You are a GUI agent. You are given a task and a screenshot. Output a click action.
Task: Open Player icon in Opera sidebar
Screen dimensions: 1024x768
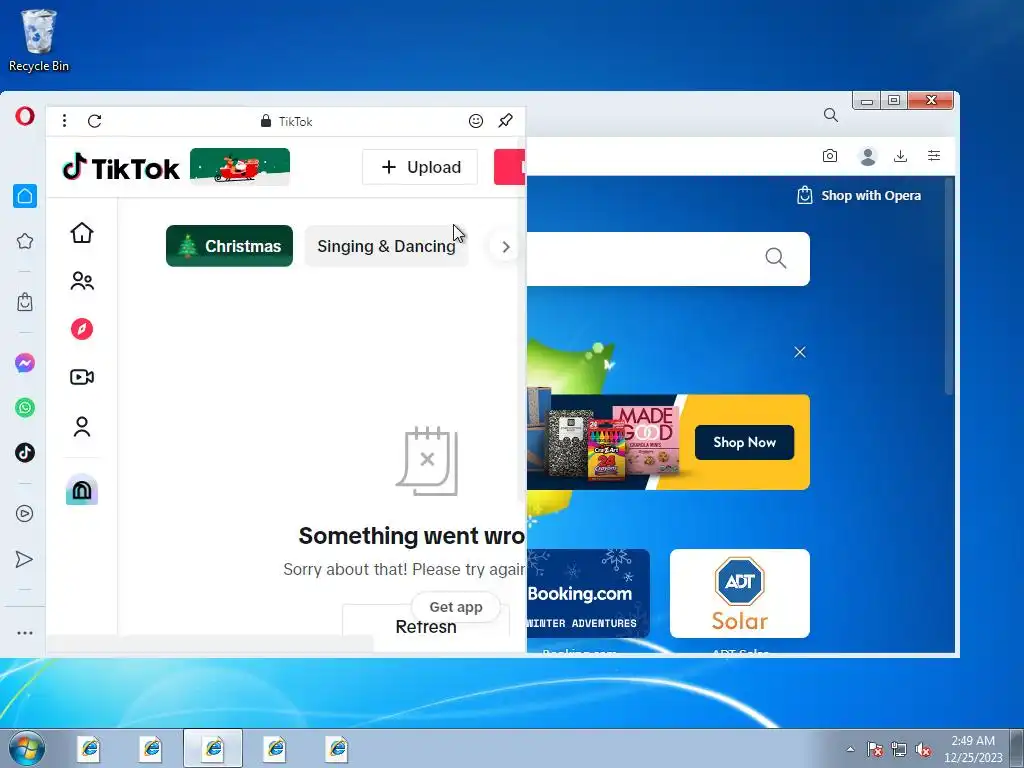coord(25,513)
